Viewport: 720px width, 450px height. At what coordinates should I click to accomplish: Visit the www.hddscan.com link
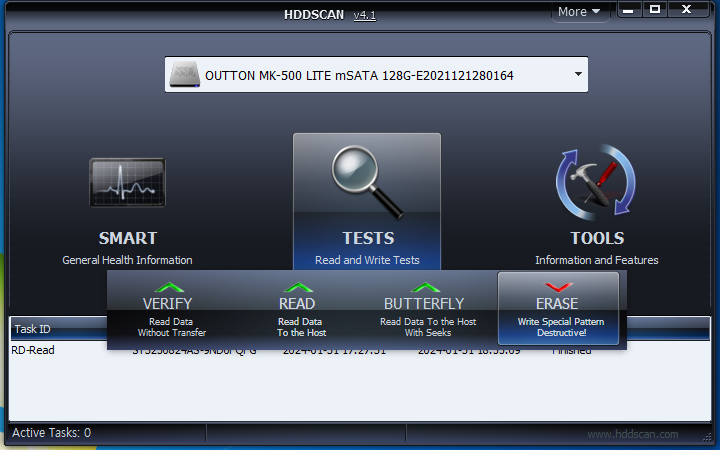click(x=632, y=434)
